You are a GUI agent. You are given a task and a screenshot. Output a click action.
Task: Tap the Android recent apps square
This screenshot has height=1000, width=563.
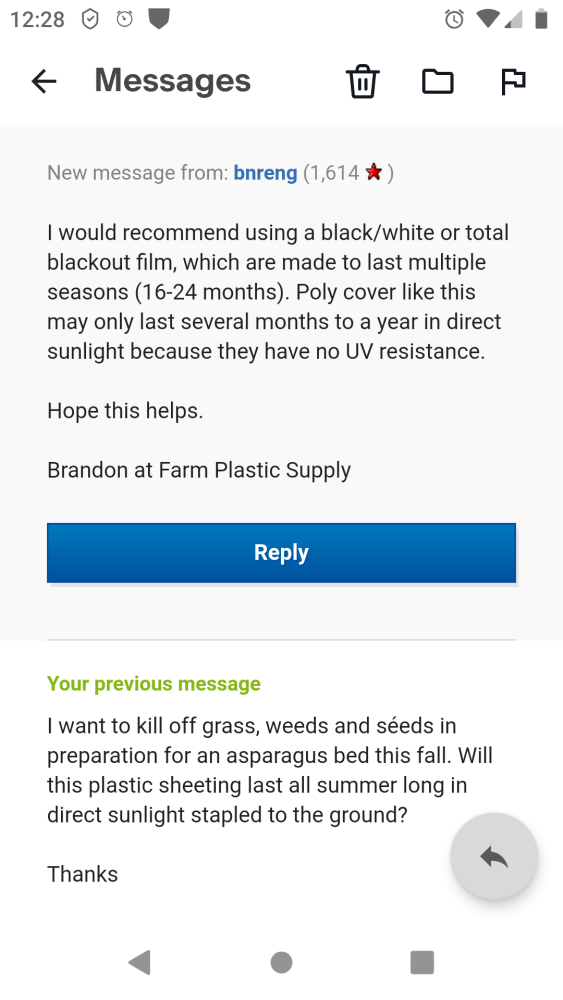coord(422,962)
